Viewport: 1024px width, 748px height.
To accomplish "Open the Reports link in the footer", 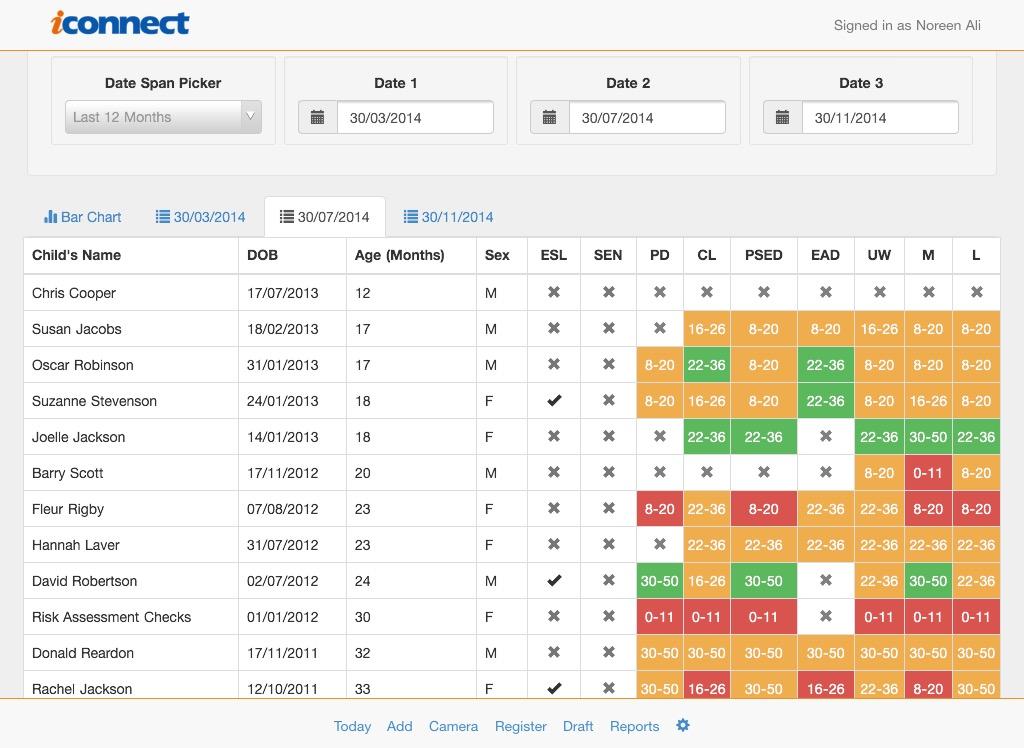I will coord(634,726).
